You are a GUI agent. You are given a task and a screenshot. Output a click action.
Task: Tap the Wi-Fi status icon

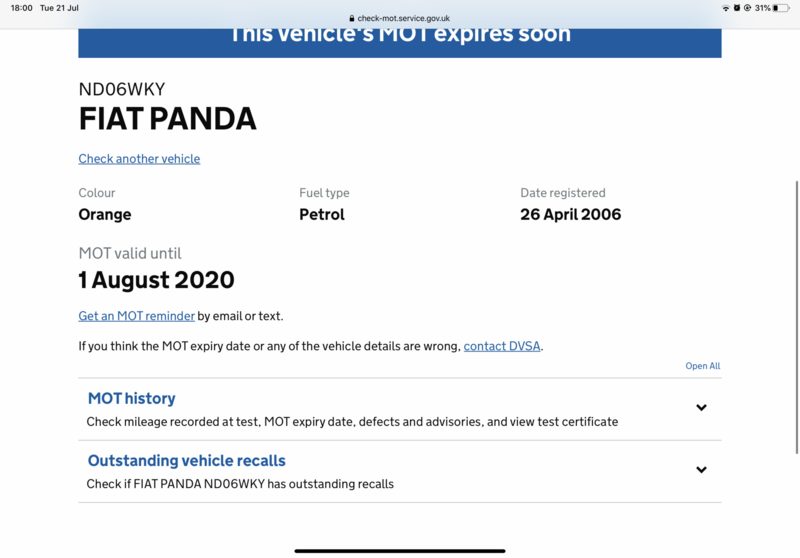point(725,8)
